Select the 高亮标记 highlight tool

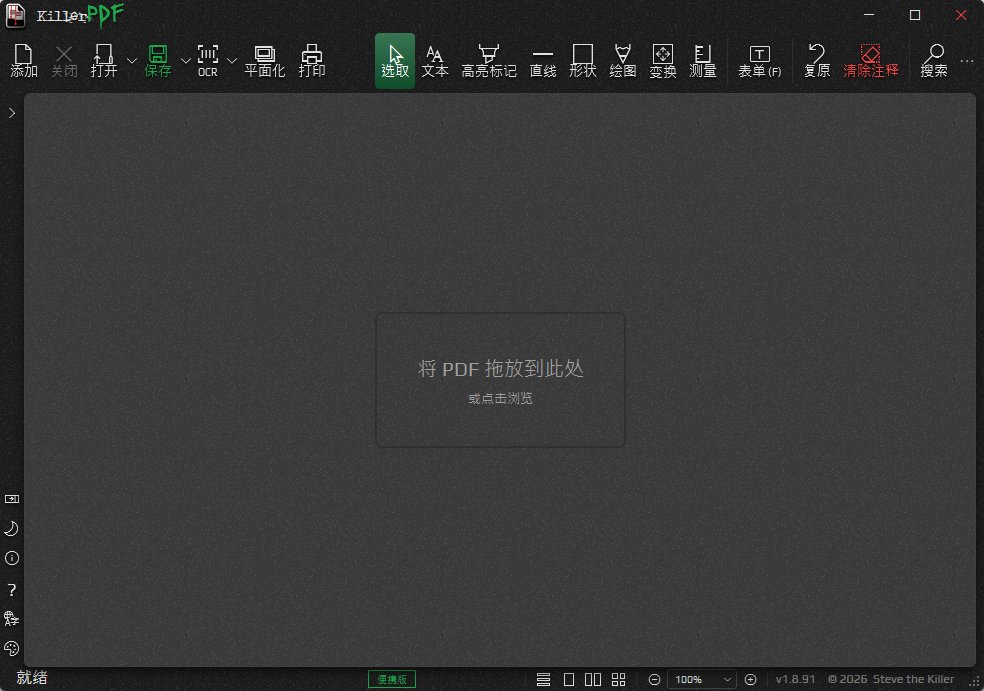point(489,61)
